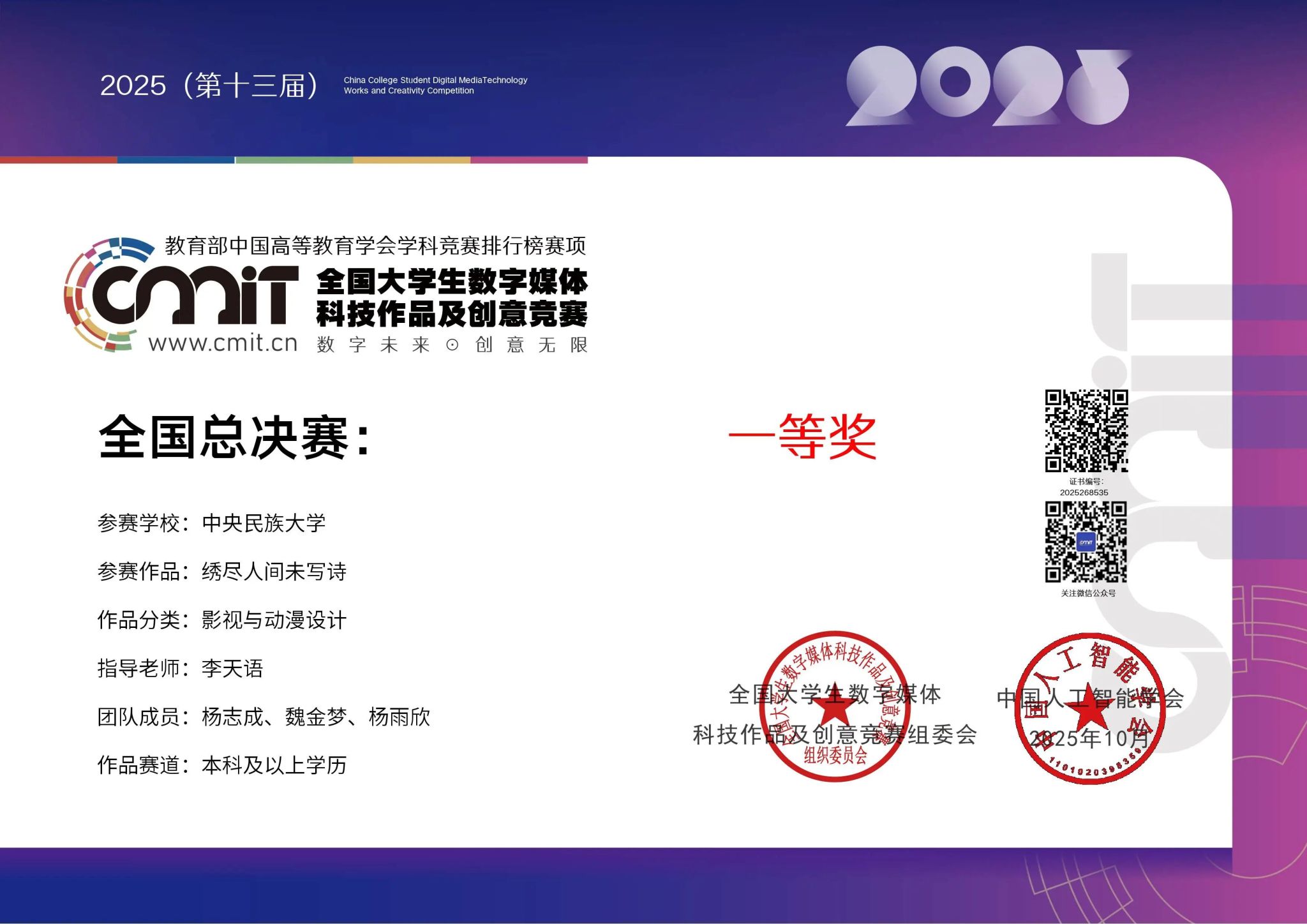
Task: Click the 2025（第十三届）header text
Action: (211, 84)
